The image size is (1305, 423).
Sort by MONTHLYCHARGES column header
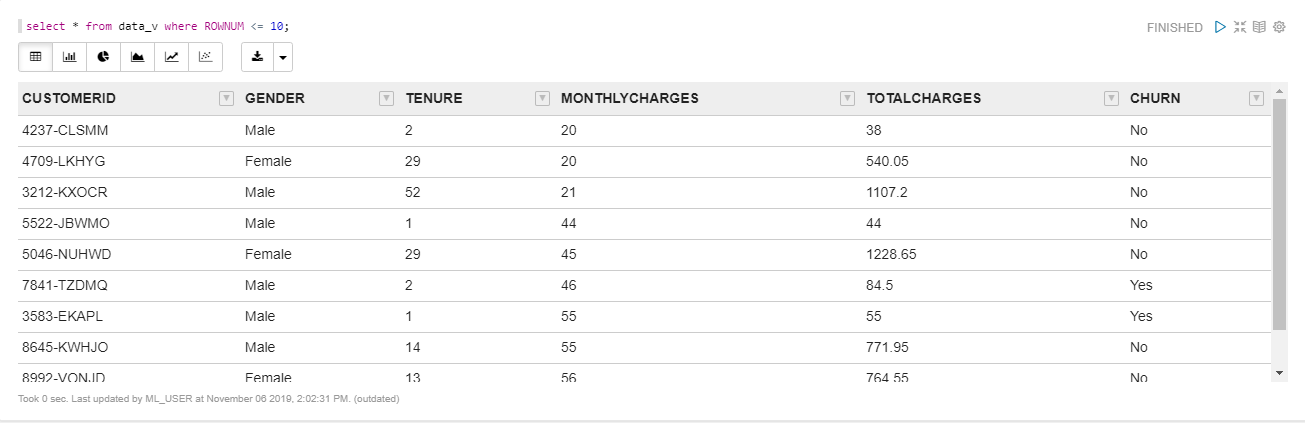(x=630, y=98)
